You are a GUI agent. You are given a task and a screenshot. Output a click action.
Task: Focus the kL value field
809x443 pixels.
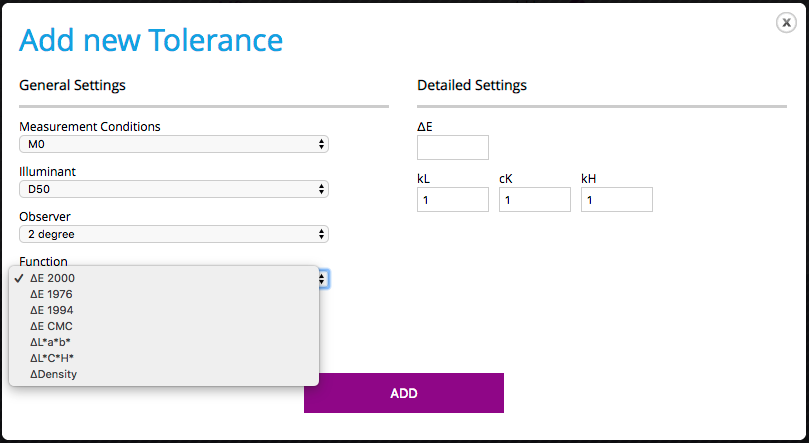(x=452, y=200)
